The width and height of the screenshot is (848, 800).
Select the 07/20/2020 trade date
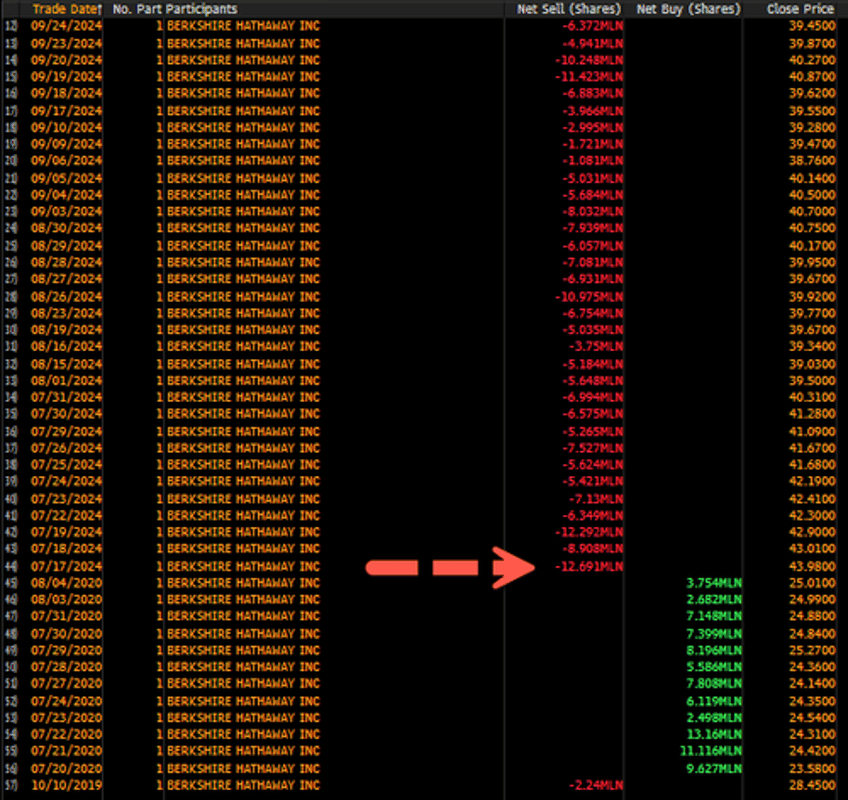point(67,769)
